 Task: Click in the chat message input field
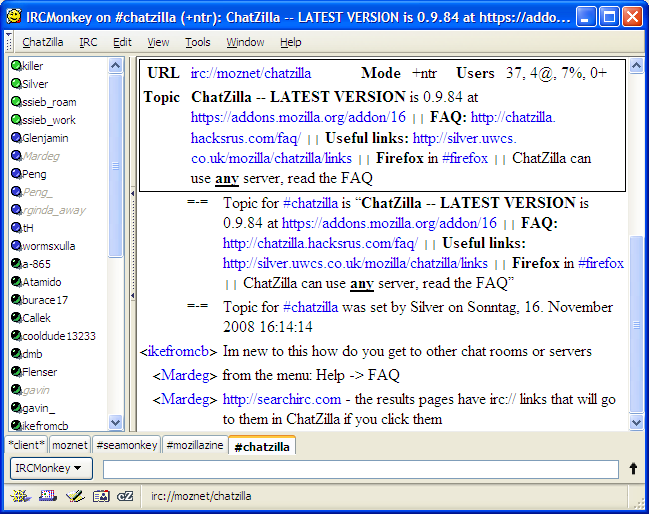coord(360,469)
